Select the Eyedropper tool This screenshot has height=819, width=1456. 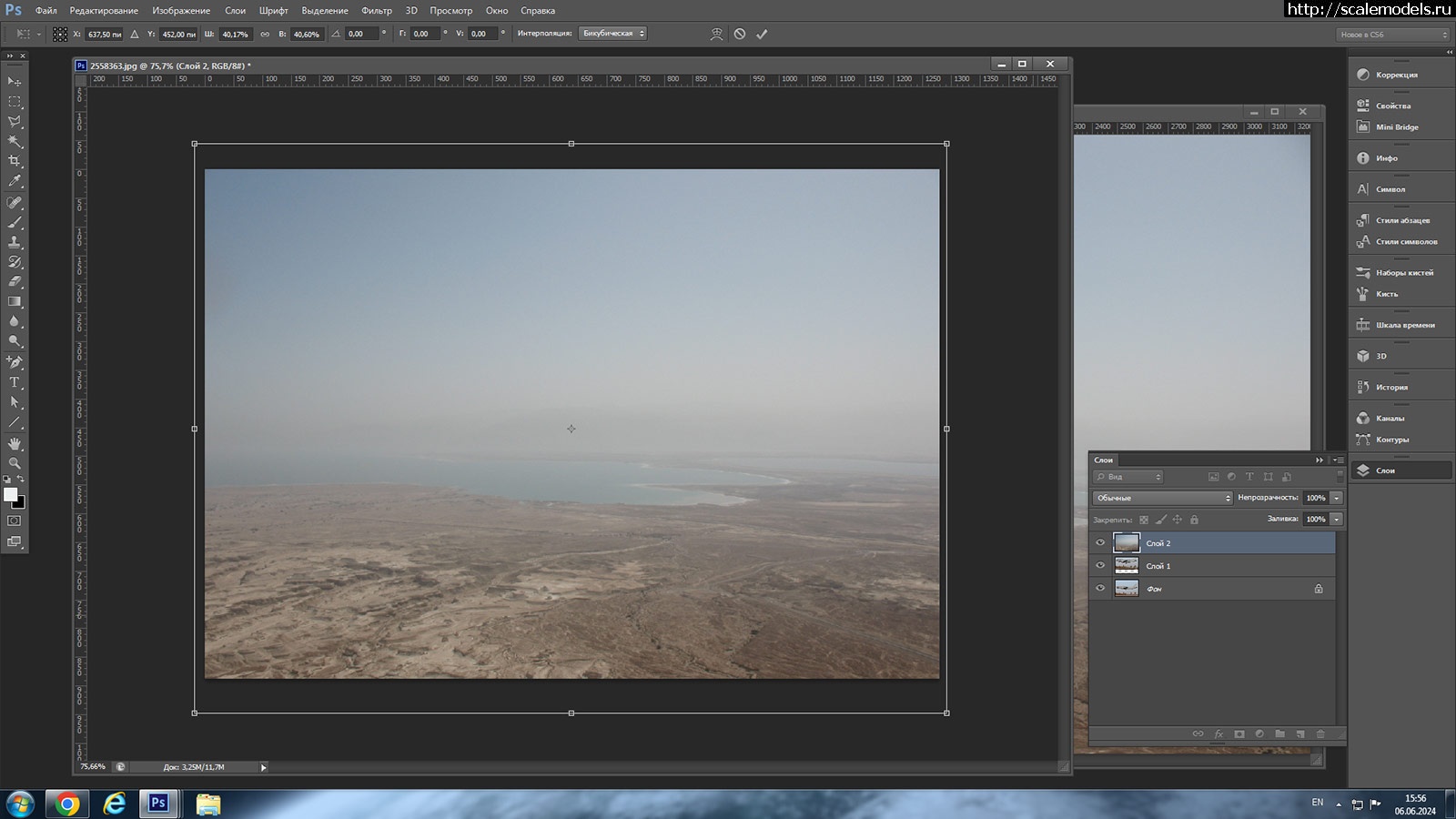(15, 181)
